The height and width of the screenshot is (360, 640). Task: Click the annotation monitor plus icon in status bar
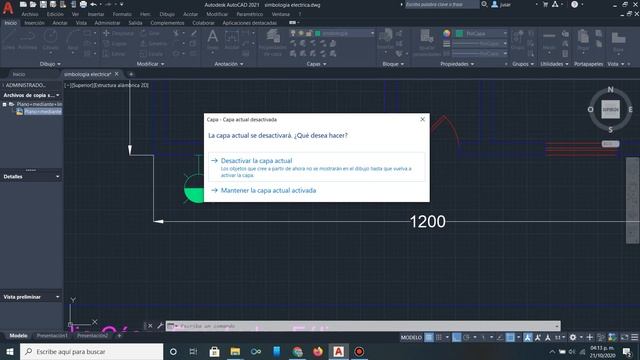(589, 337)
